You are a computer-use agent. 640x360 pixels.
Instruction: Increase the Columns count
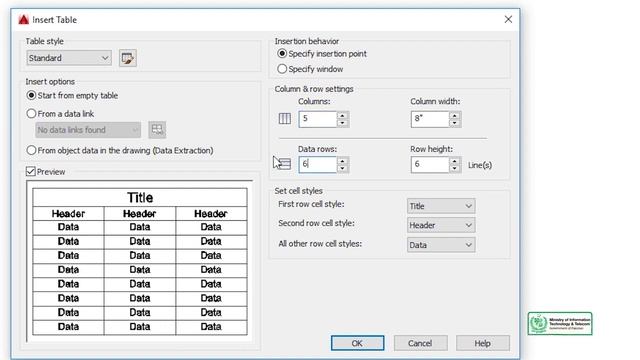tap(343, 115)
